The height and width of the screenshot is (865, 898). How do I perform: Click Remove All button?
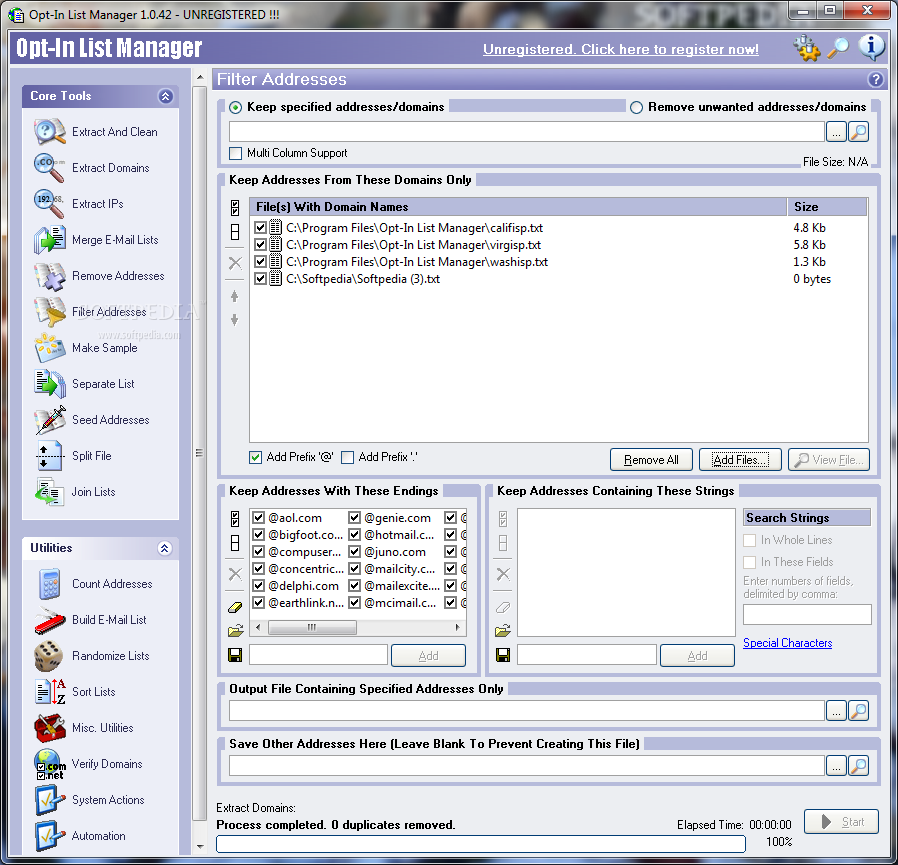651,459
